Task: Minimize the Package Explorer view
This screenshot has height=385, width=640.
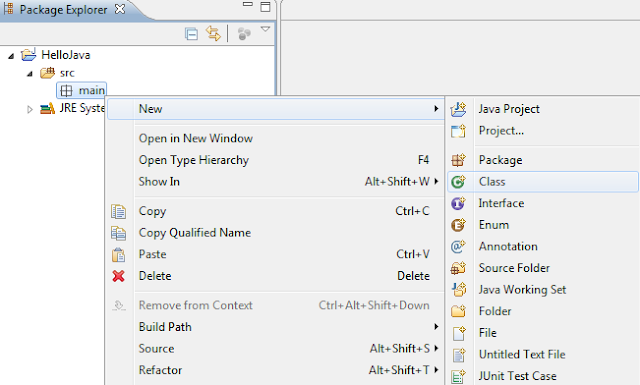Action: pos(247,4)
